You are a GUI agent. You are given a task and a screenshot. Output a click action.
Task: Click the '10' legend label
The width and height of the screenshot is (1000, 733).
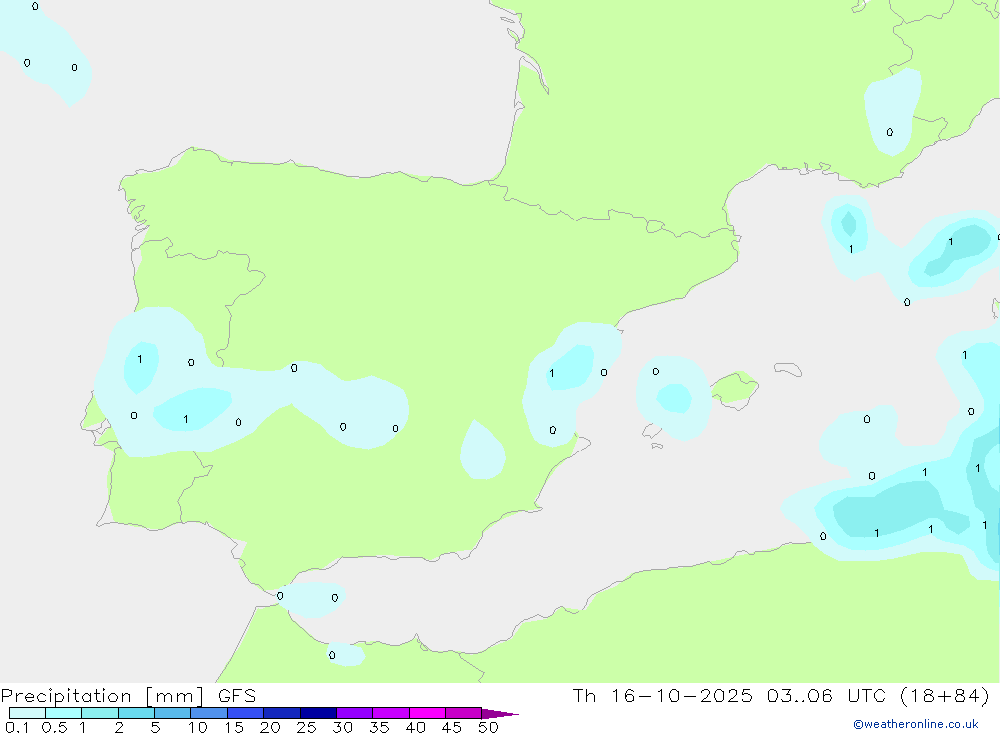pyautogui.click(x=197, y=727)
